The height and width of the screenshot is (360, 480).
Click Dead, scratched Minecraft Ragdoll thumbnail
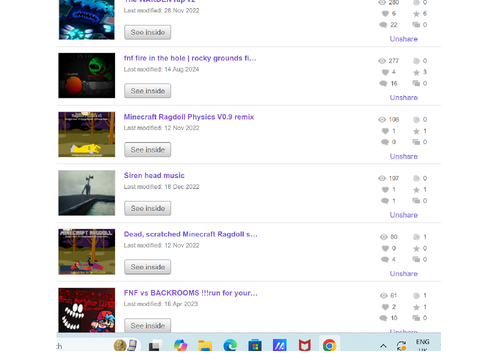tap(87, 252)
